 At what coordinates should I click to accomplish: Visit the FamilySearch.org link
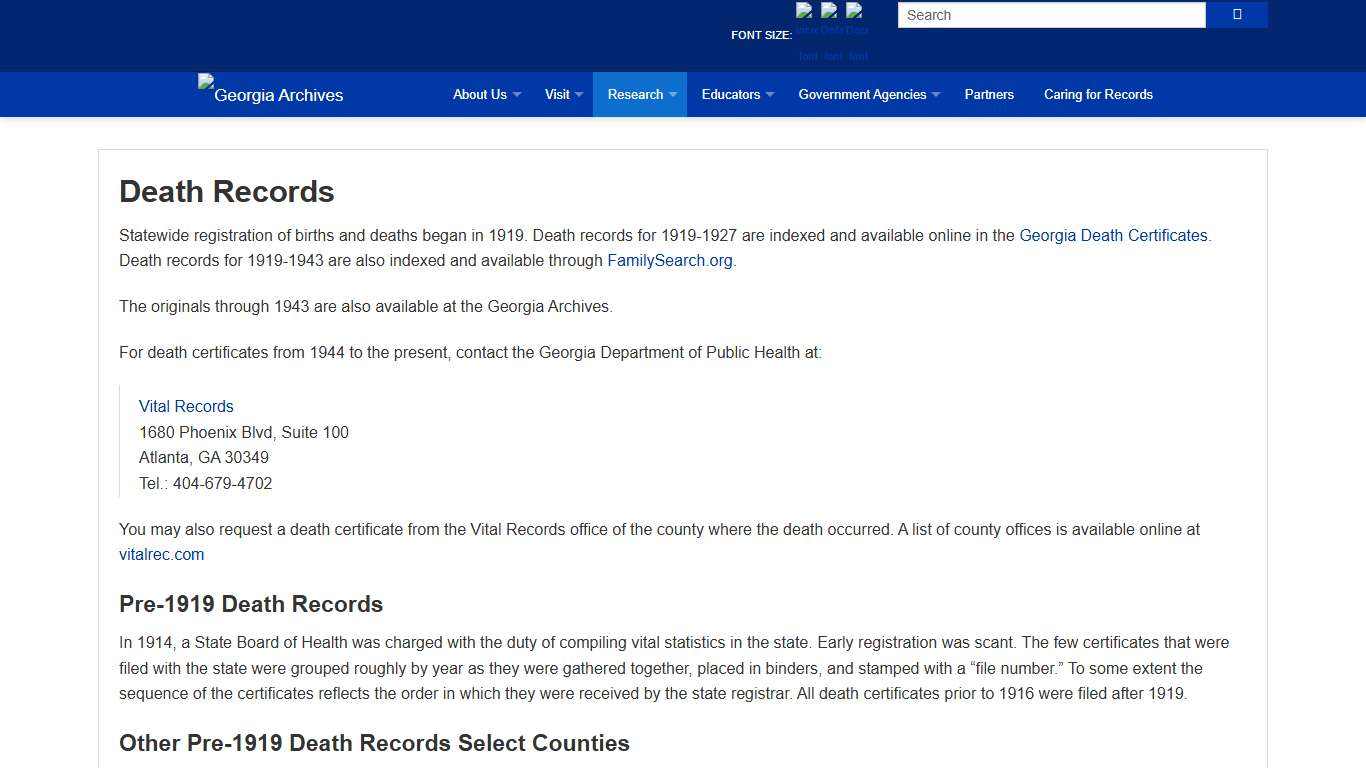(x=669, y=260)
